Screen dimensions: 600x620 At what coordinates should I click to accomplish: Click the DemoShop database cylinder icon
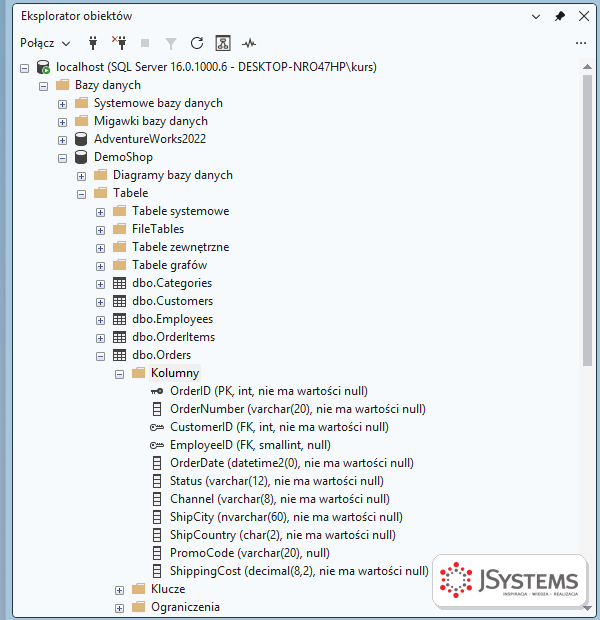81,157
